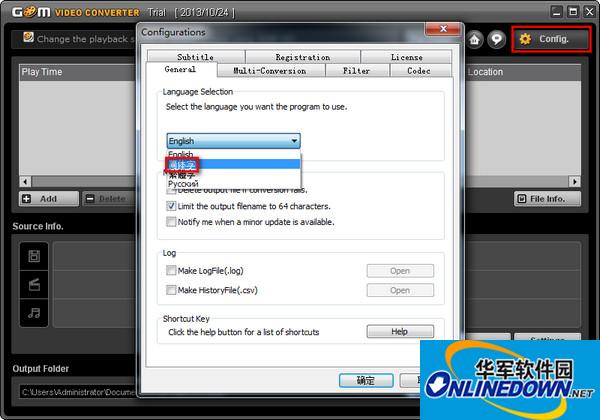The image size is (600, 420).
Task: Click Open button beside Make LogFile
Action: 400,271
